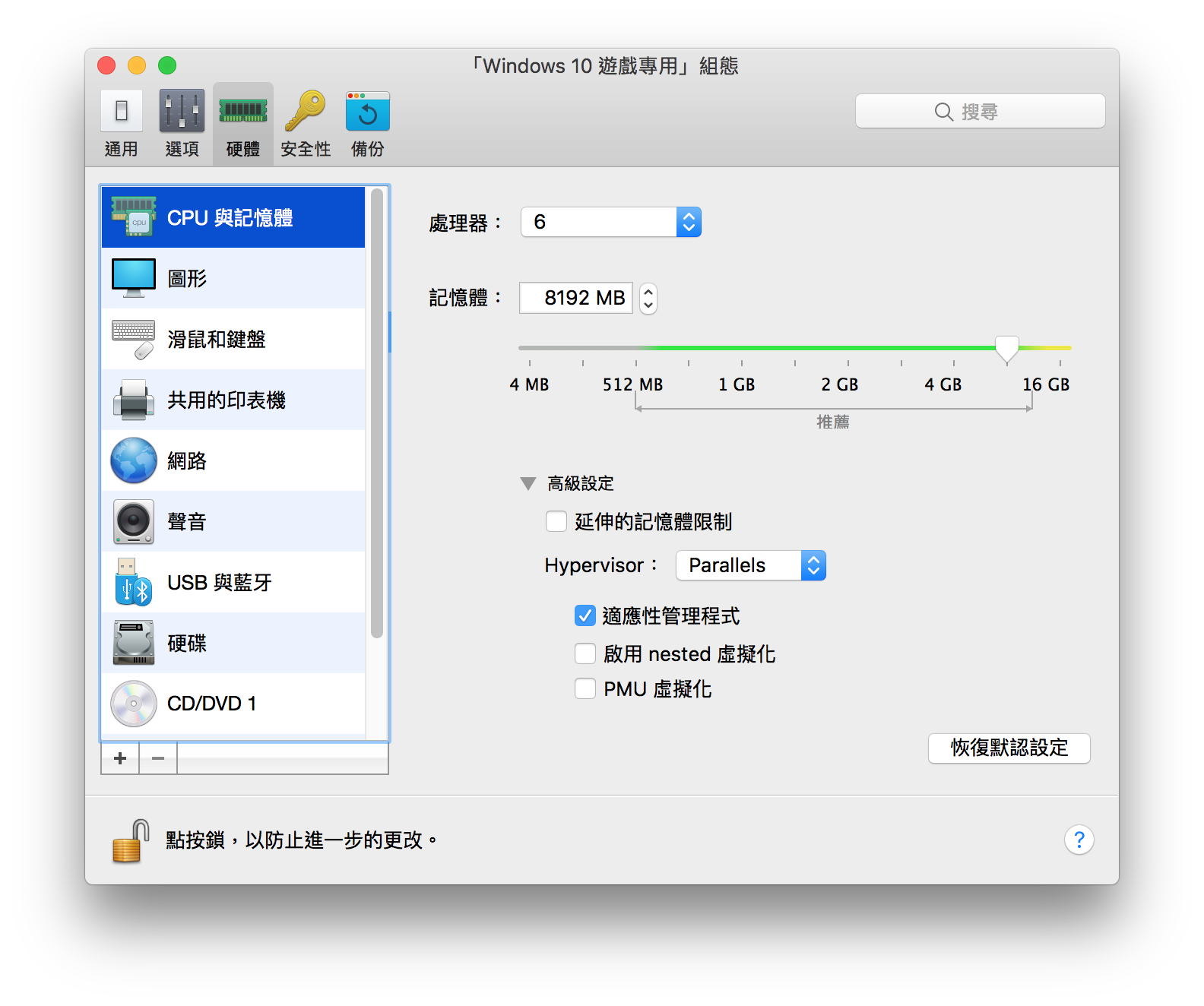
Task: Click 恢復默認設定 restore defaults button
Action: (1009, 748)
